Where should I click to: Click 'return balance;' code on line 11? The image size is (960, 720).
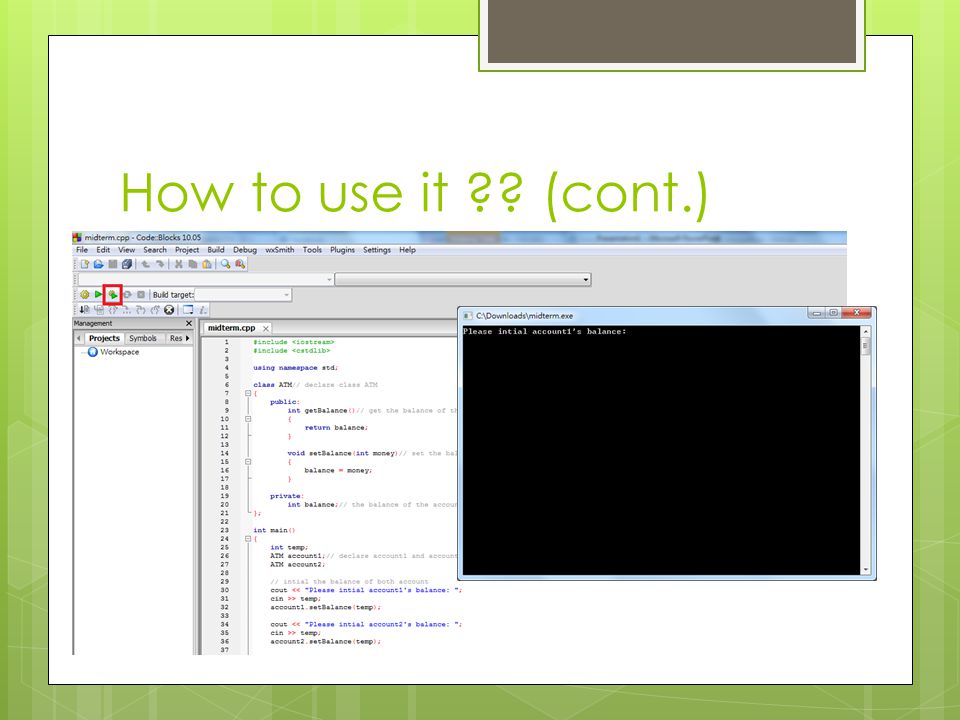tap(336, 428)
